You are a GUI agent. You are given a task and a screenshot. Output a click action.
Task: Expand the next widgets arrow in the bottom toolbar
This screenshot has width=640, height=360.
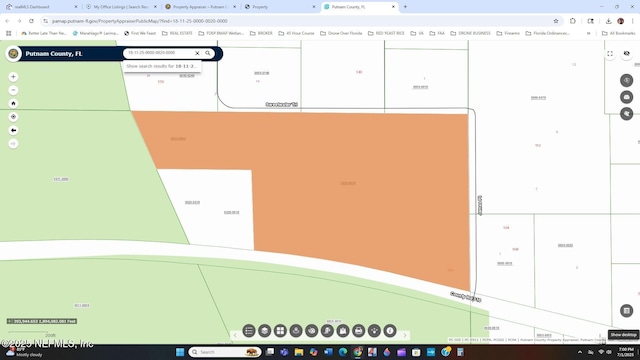[x=405, y=335]
